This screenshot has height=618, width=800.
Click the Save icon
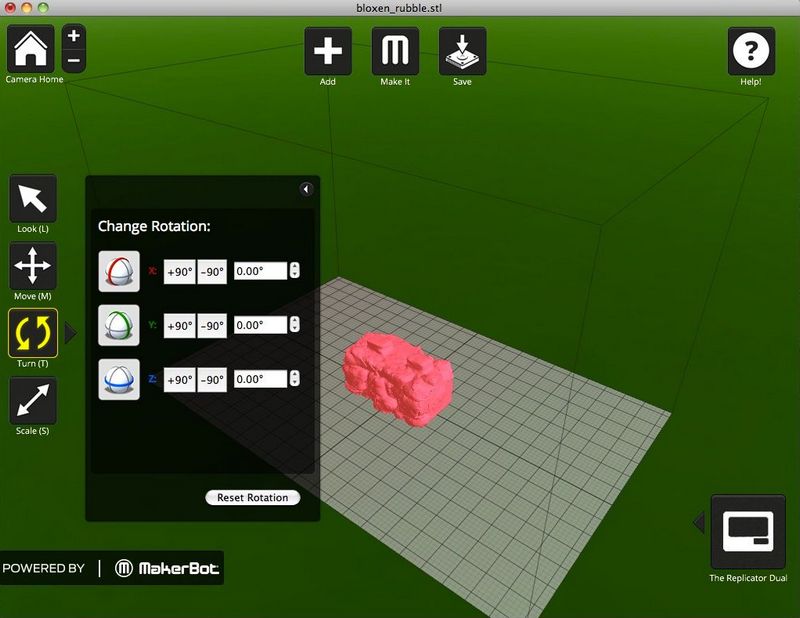(x=462, y=51)
